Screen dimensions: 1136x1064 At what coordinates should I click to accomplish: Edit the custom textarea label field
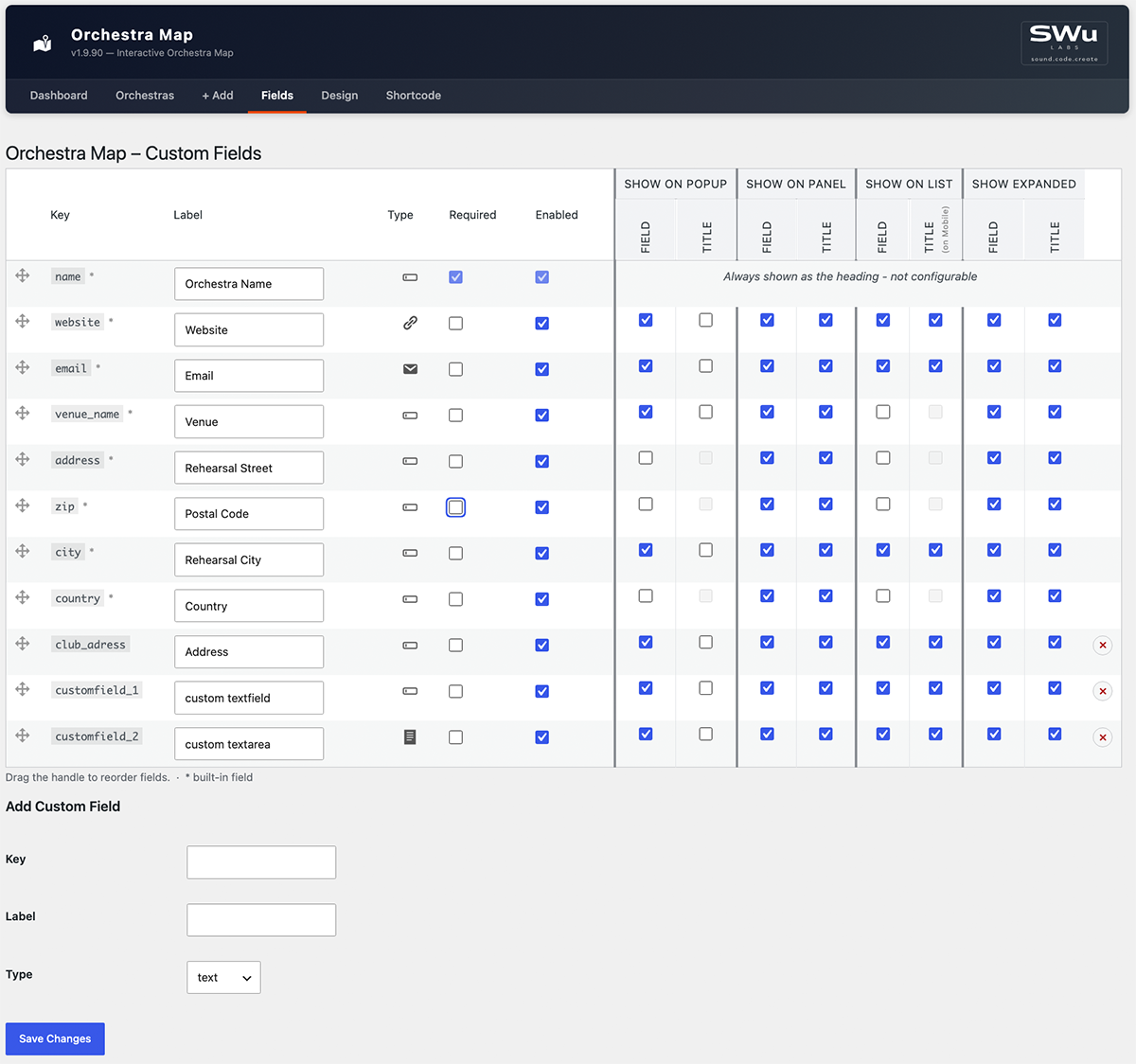point(249,744)
